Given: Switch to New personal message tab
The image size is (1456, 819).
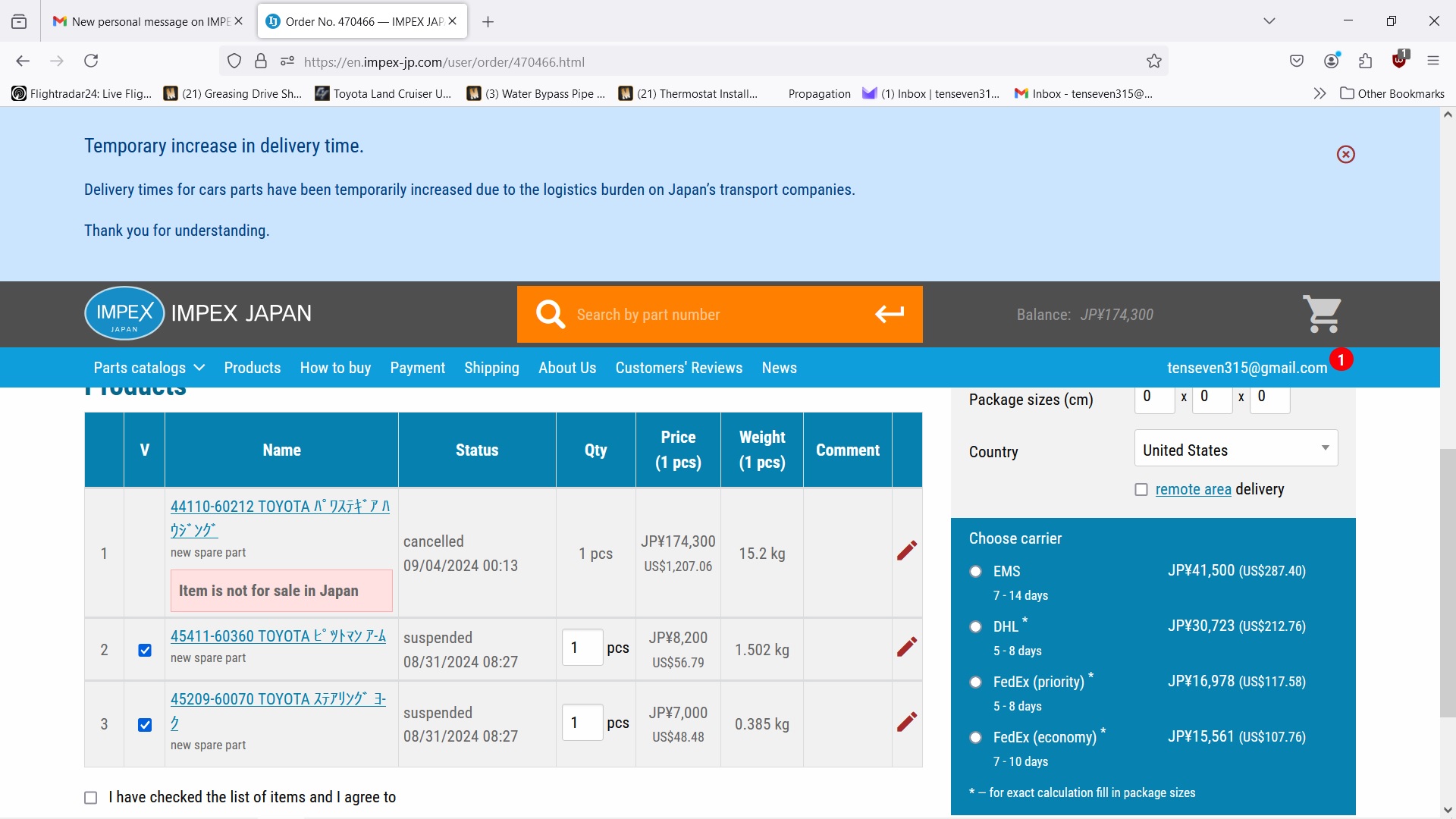Looking at the screenshot, I should click(x=148, y=21).
